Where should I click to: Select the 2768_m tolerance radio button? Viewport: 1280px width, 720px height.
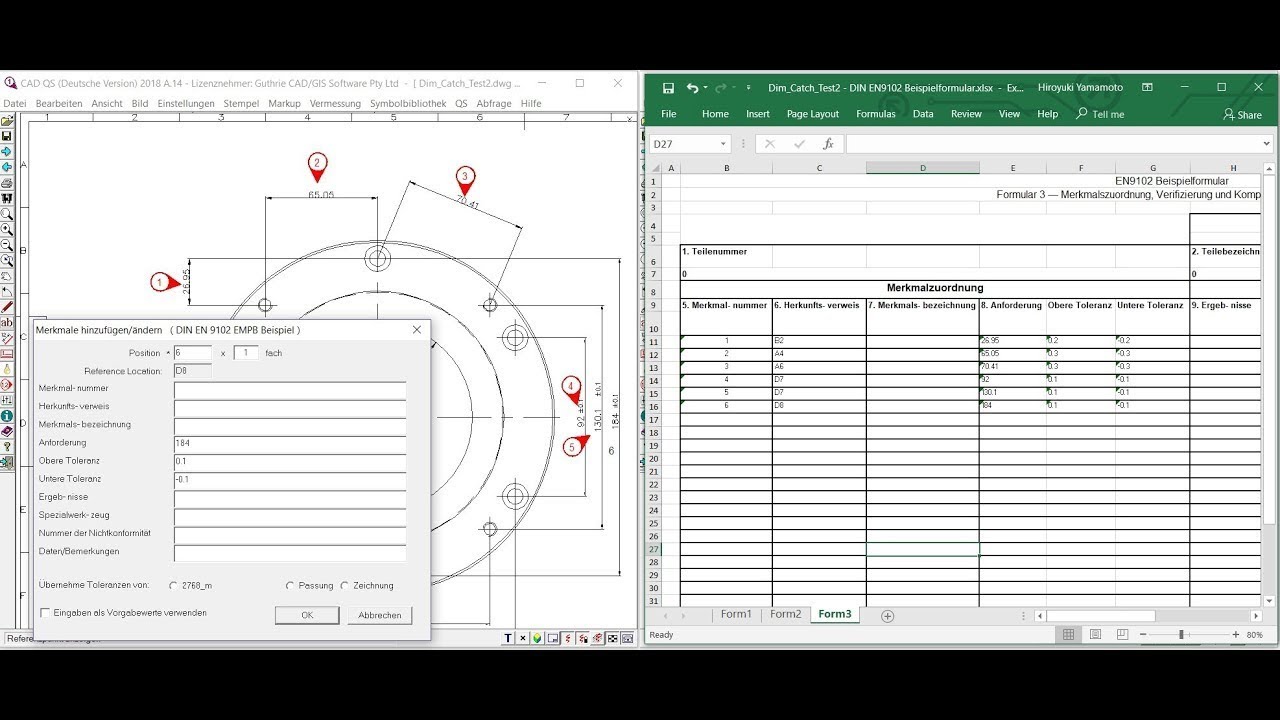pyautogui.click(x=173, y=586)
